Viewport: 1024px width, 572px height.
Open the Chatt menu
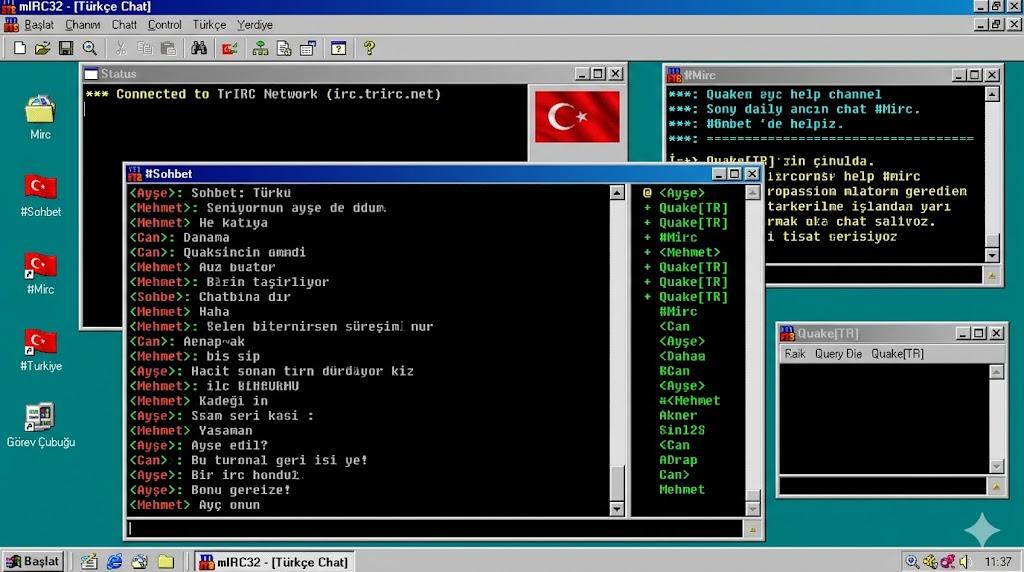coord(124,25)
